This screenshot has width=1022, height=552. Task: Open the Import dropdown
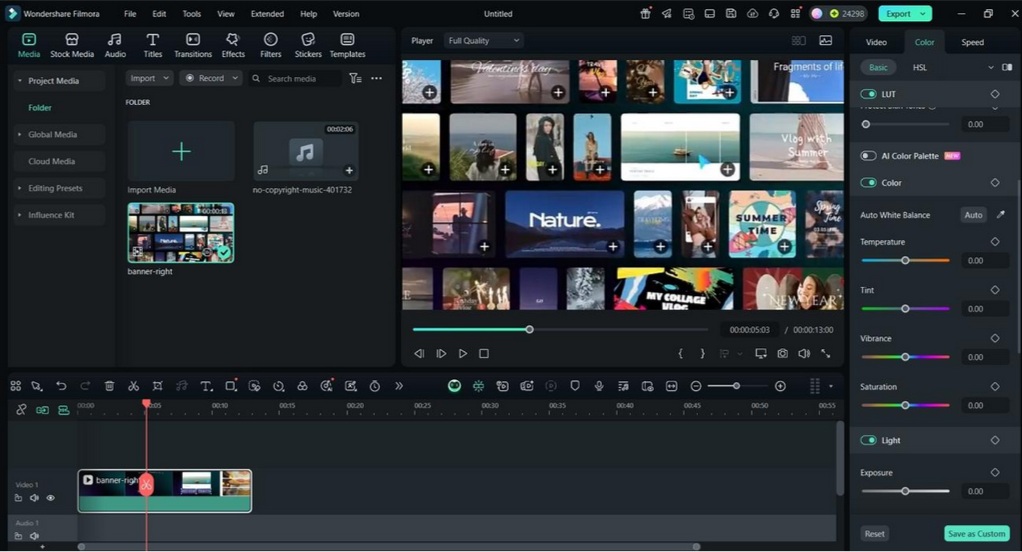[149, 78]
